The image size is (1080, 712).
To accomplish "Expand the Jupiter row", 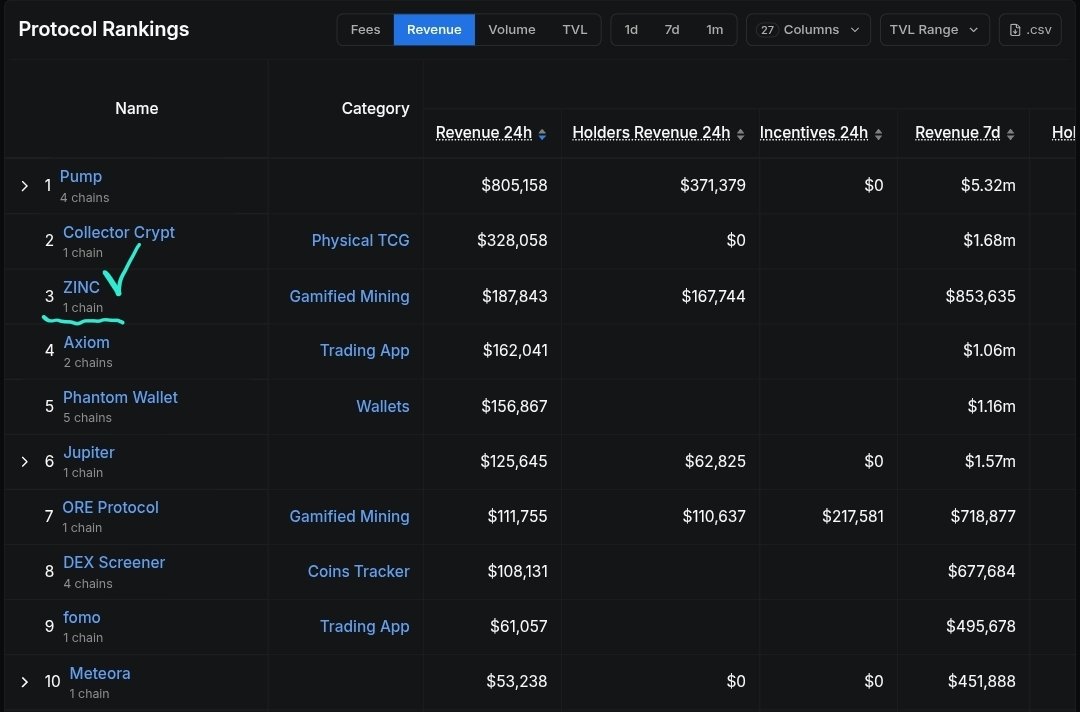I will point(25,461).
